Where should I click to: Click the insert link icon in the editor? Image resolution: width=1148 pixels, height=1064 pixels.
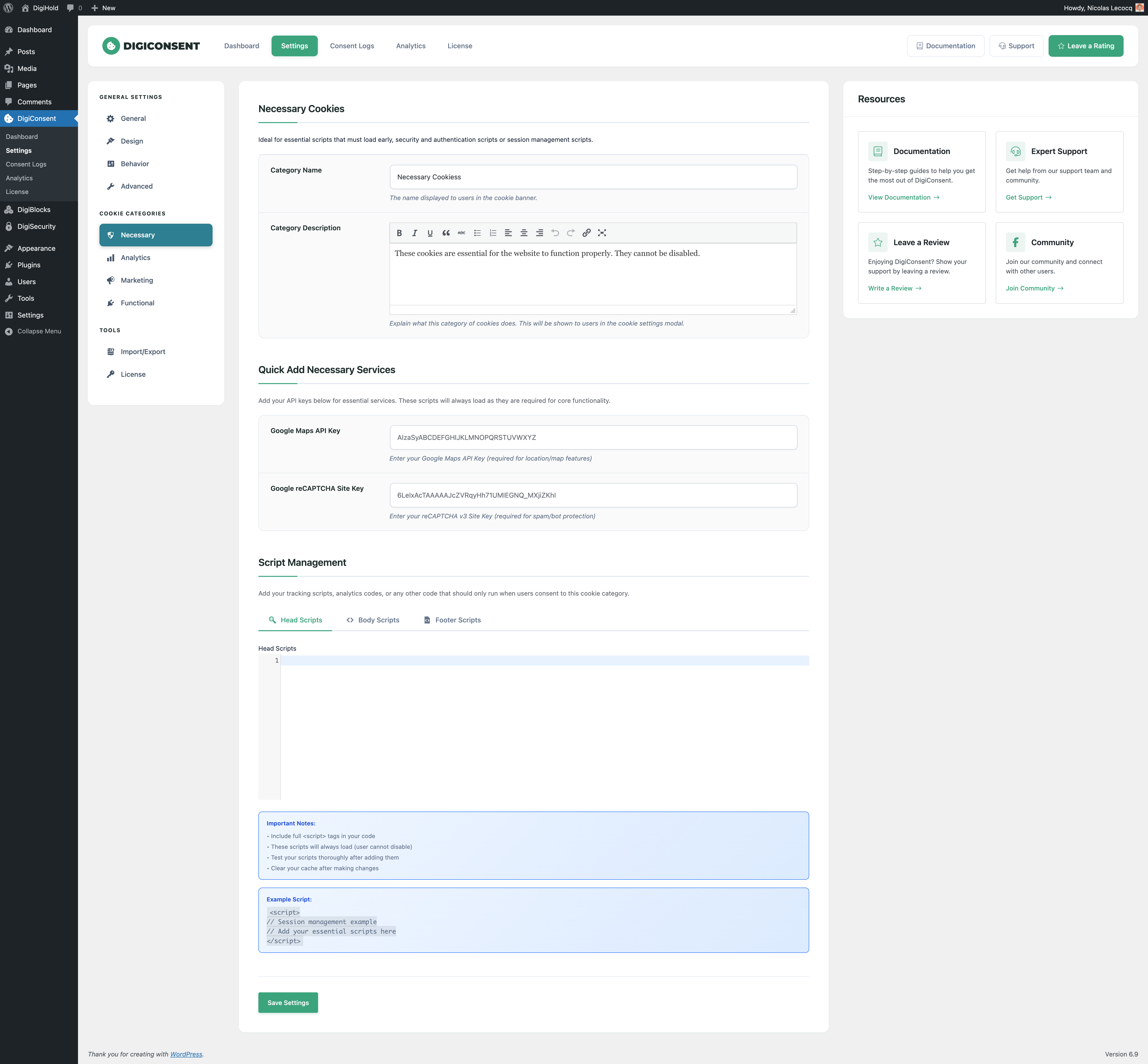[586, 233]
